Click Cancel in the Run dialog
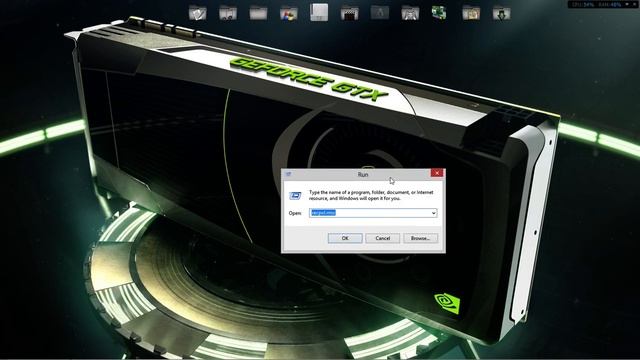The width and height of the screenshot is (640, 360). [x=382, y=238]
